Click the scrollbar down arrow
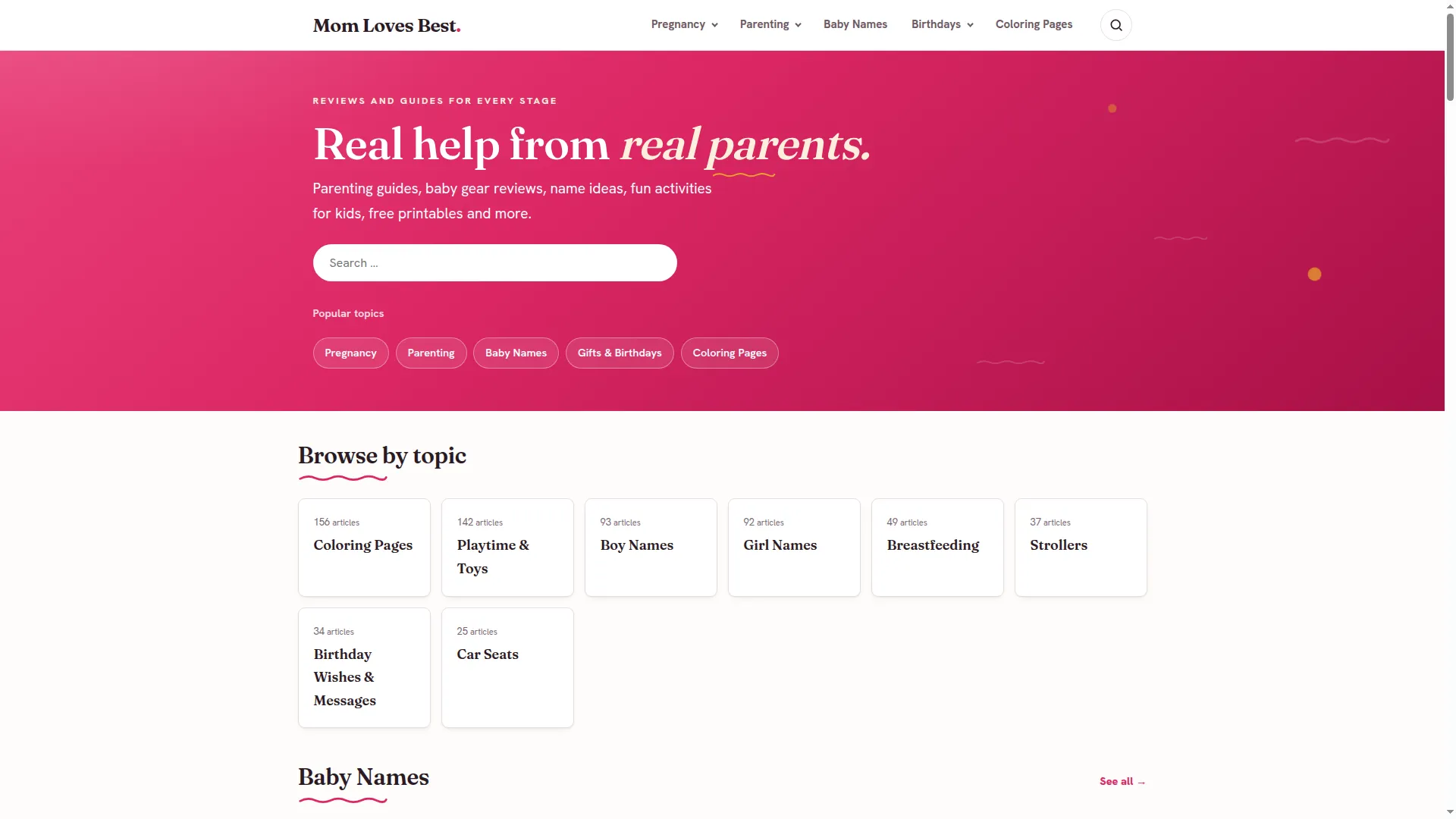Image resolution: width=1456 pixels, height=819 pixels. (x=1450, y=813)
